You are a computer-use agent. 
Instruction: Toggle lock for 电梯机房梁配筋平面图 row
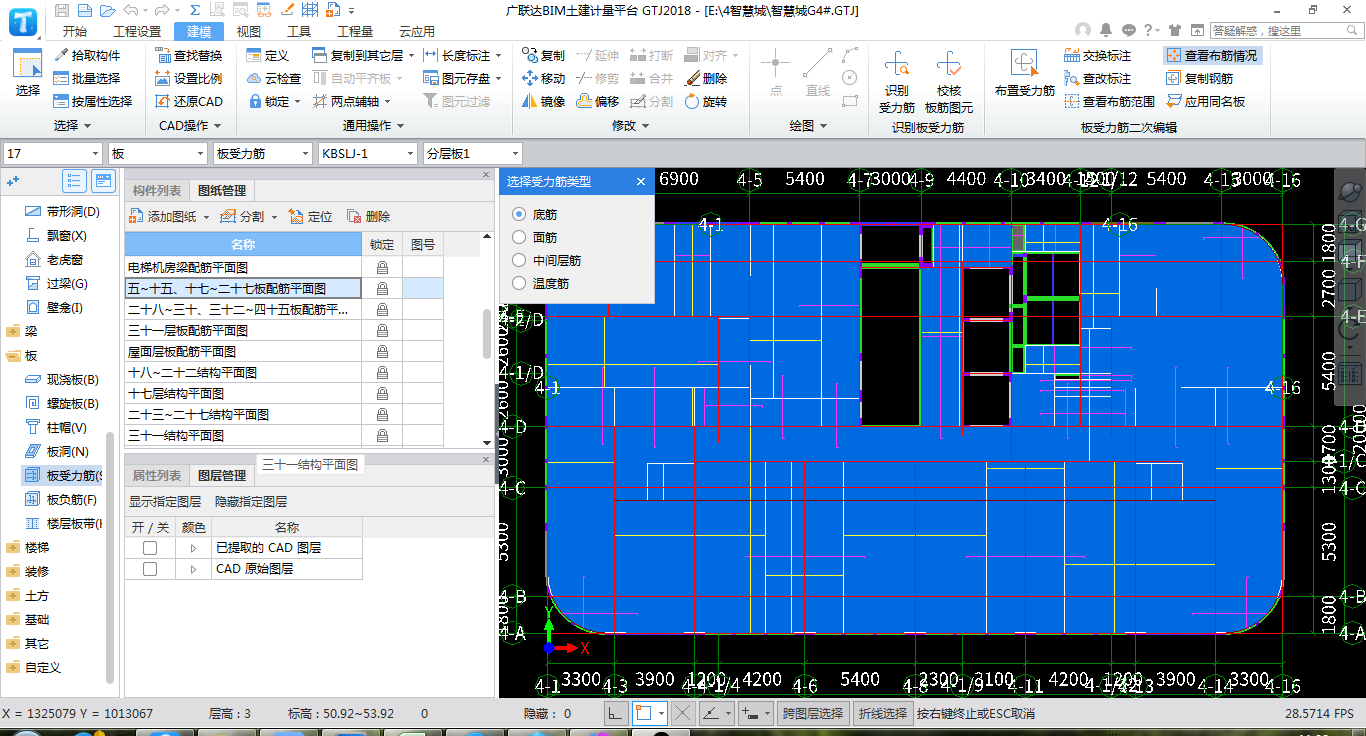pos(382,268)
